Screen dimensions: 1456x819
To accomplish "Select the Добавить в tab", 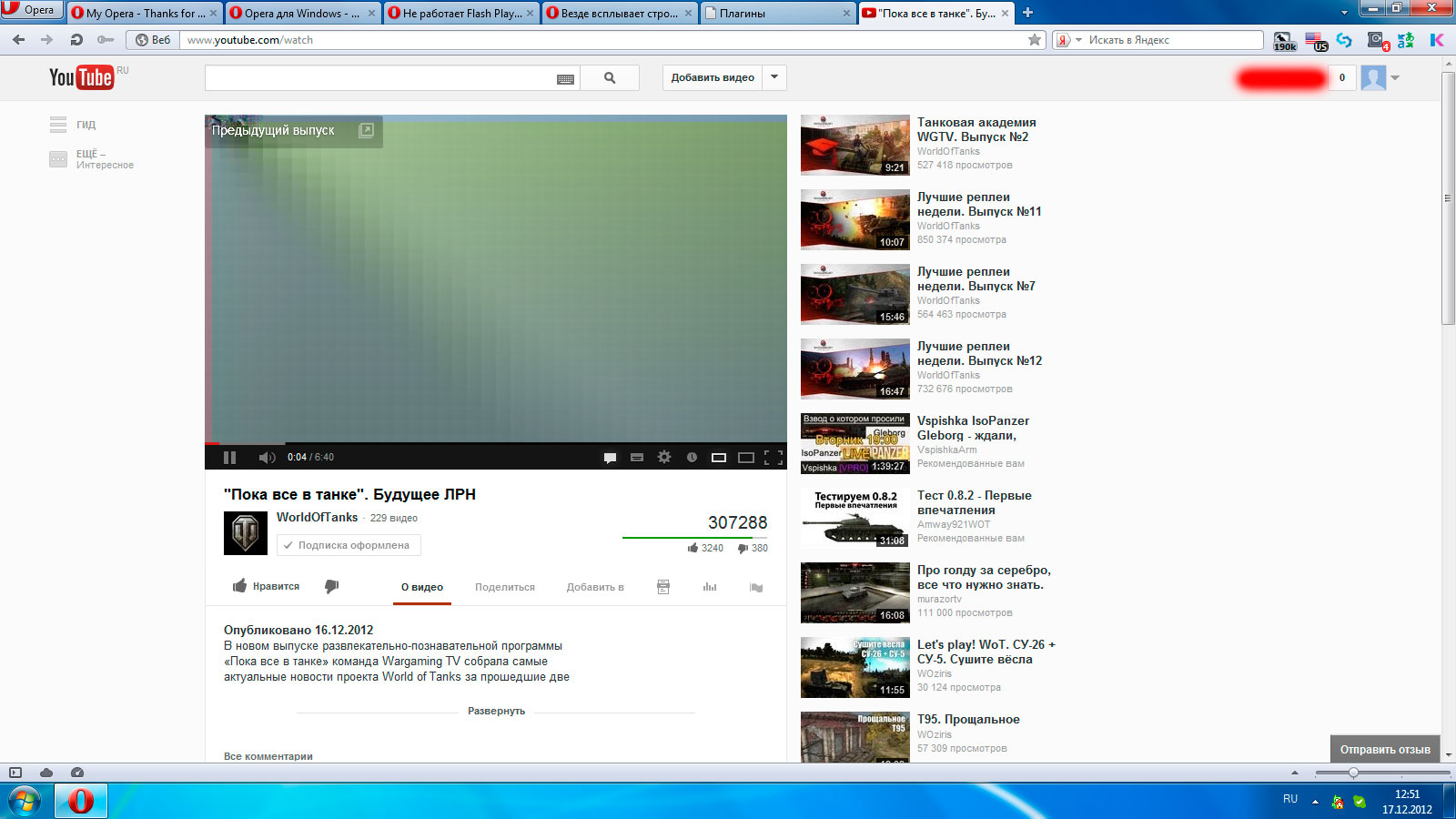I will (x=595, y=587).
